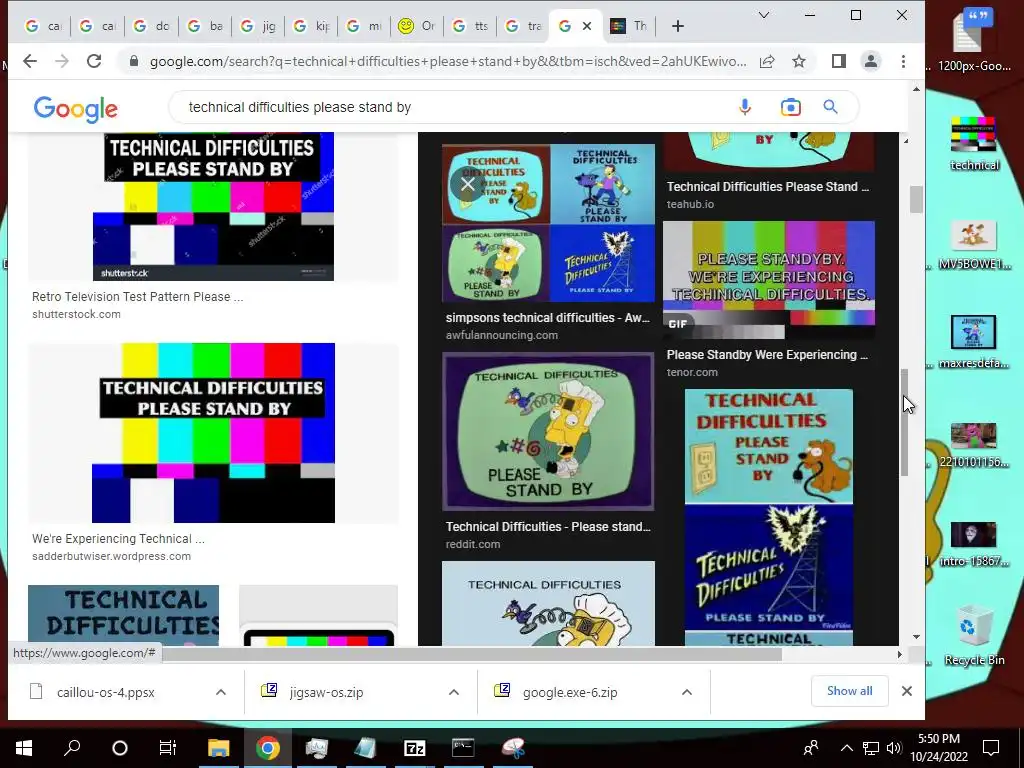Viewport: 1024px width, 768px height.
Task: Open the volume control in system tray
Action: [x=894, y=748]
